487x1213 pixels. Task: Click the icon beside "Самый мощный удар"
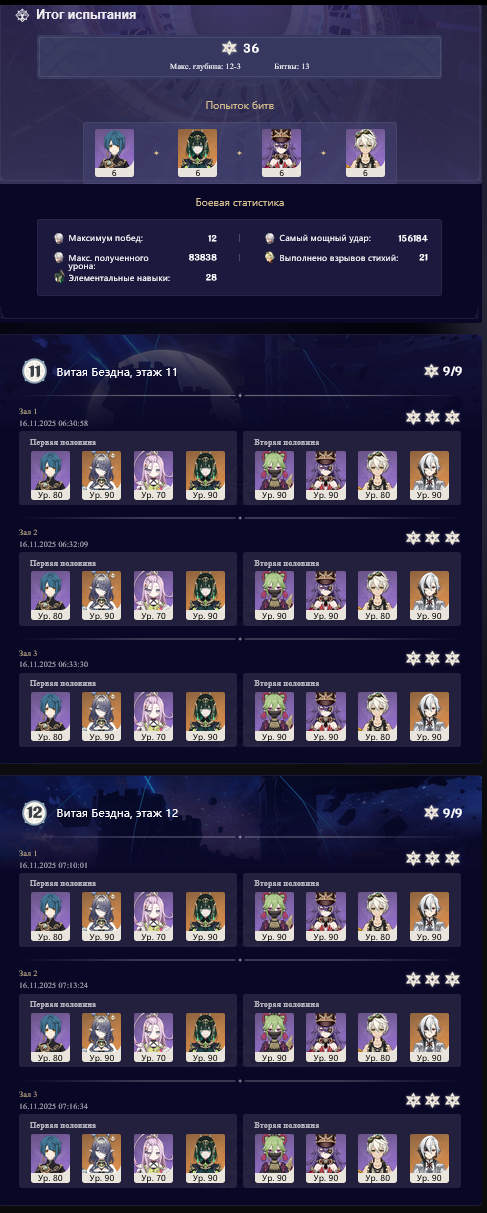pos(270,238)
